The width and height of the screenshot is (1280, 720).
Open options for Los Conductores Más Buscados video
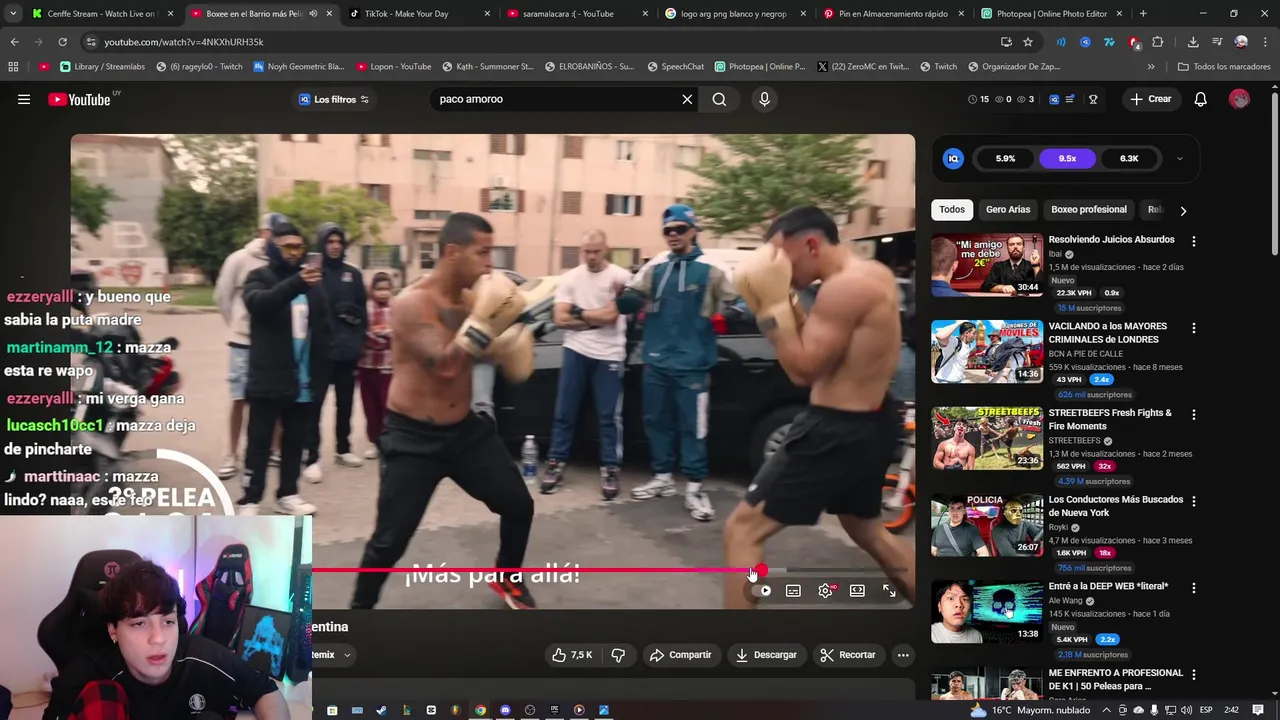point(1193,501)
